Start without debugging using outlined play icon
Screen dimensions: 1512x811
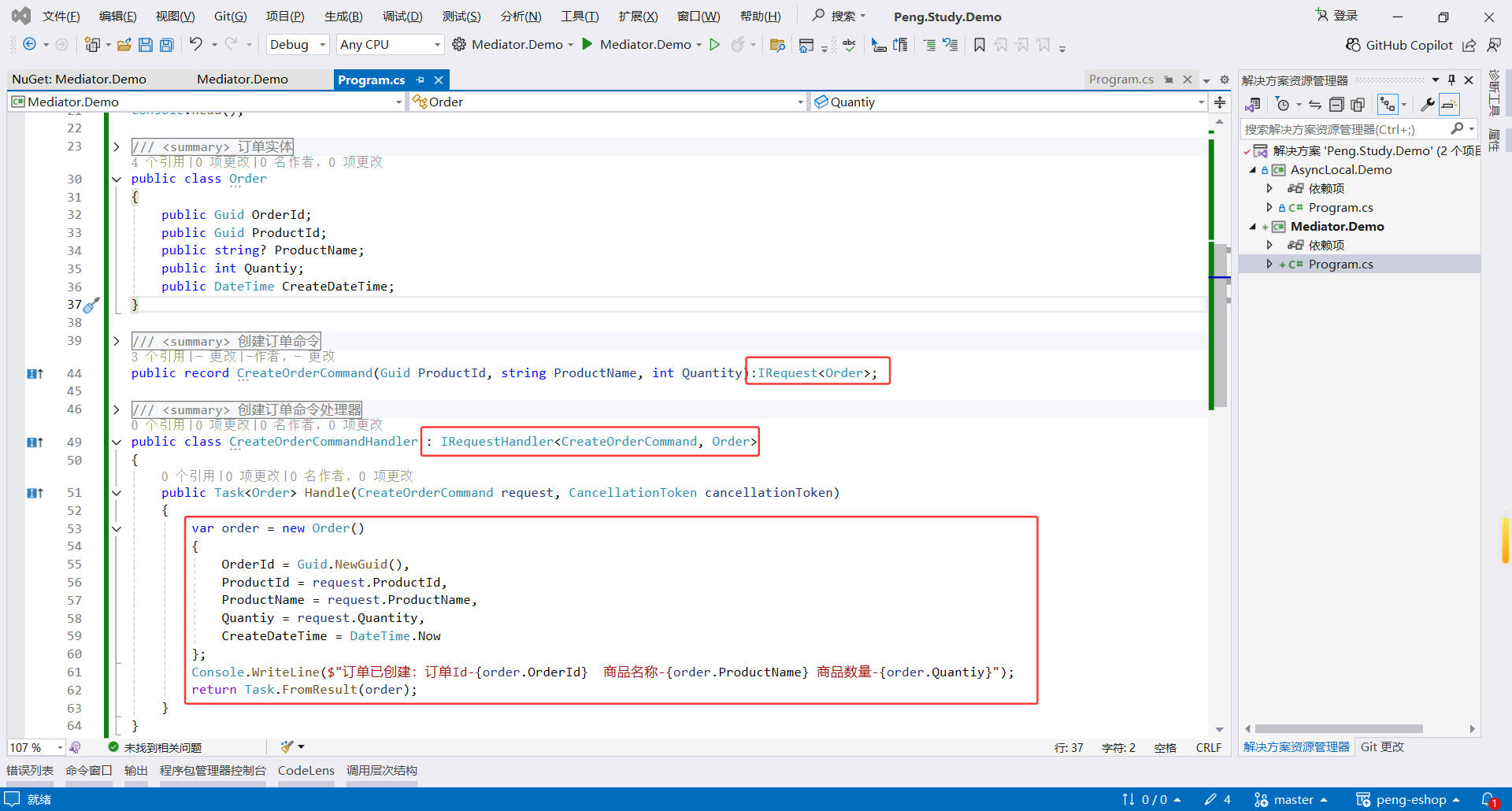pos(714,45)
